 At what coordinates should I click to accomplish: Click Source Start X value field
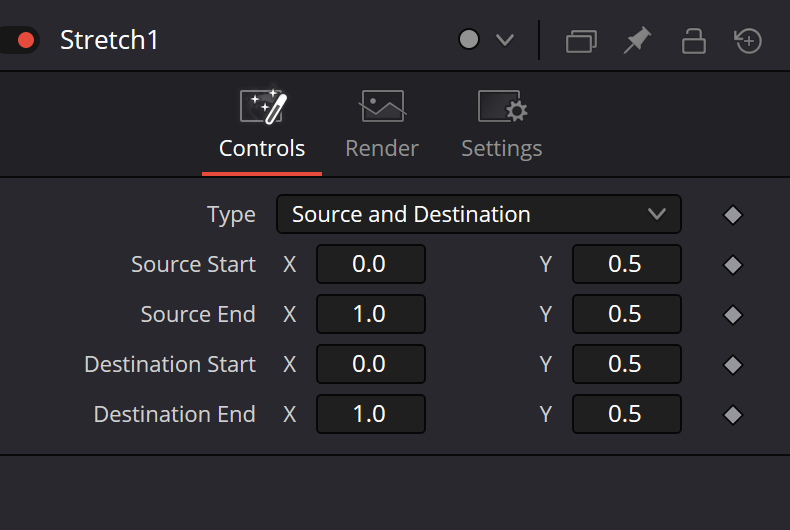point(371,264)
